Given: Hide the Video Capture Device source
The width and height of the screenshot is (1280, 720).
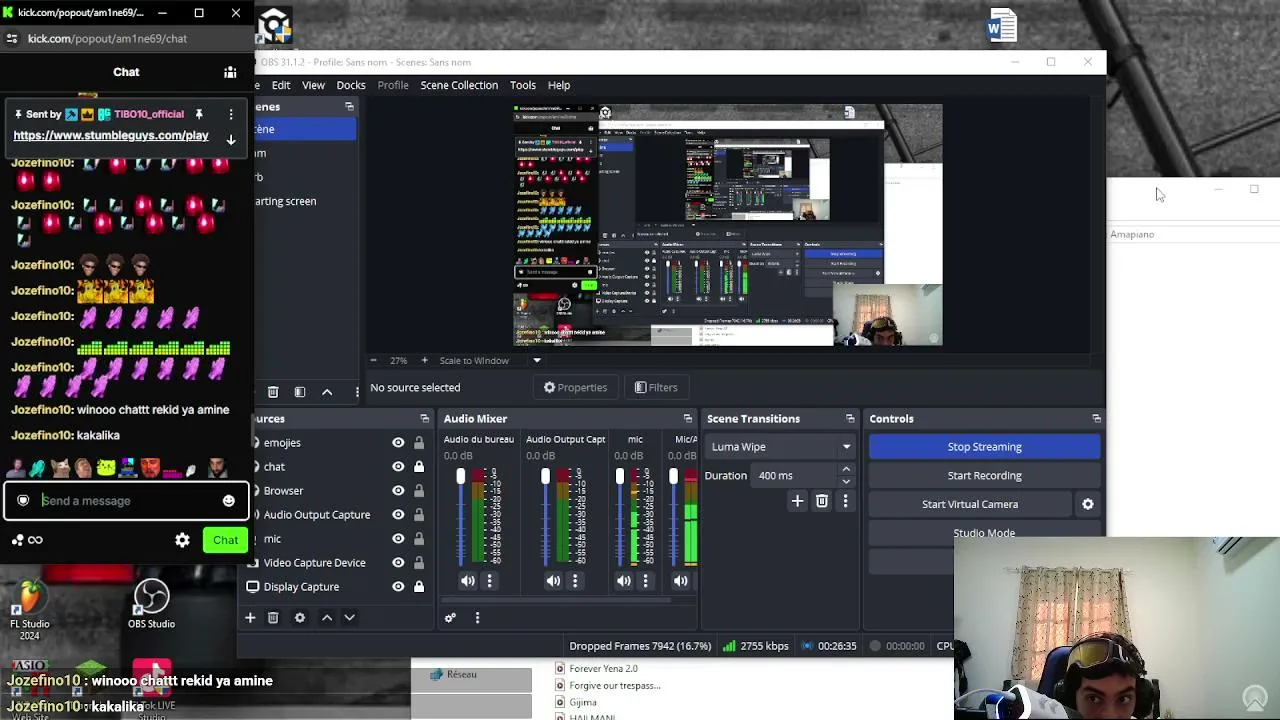Looking at the screenshot, I should coord(398,563).
